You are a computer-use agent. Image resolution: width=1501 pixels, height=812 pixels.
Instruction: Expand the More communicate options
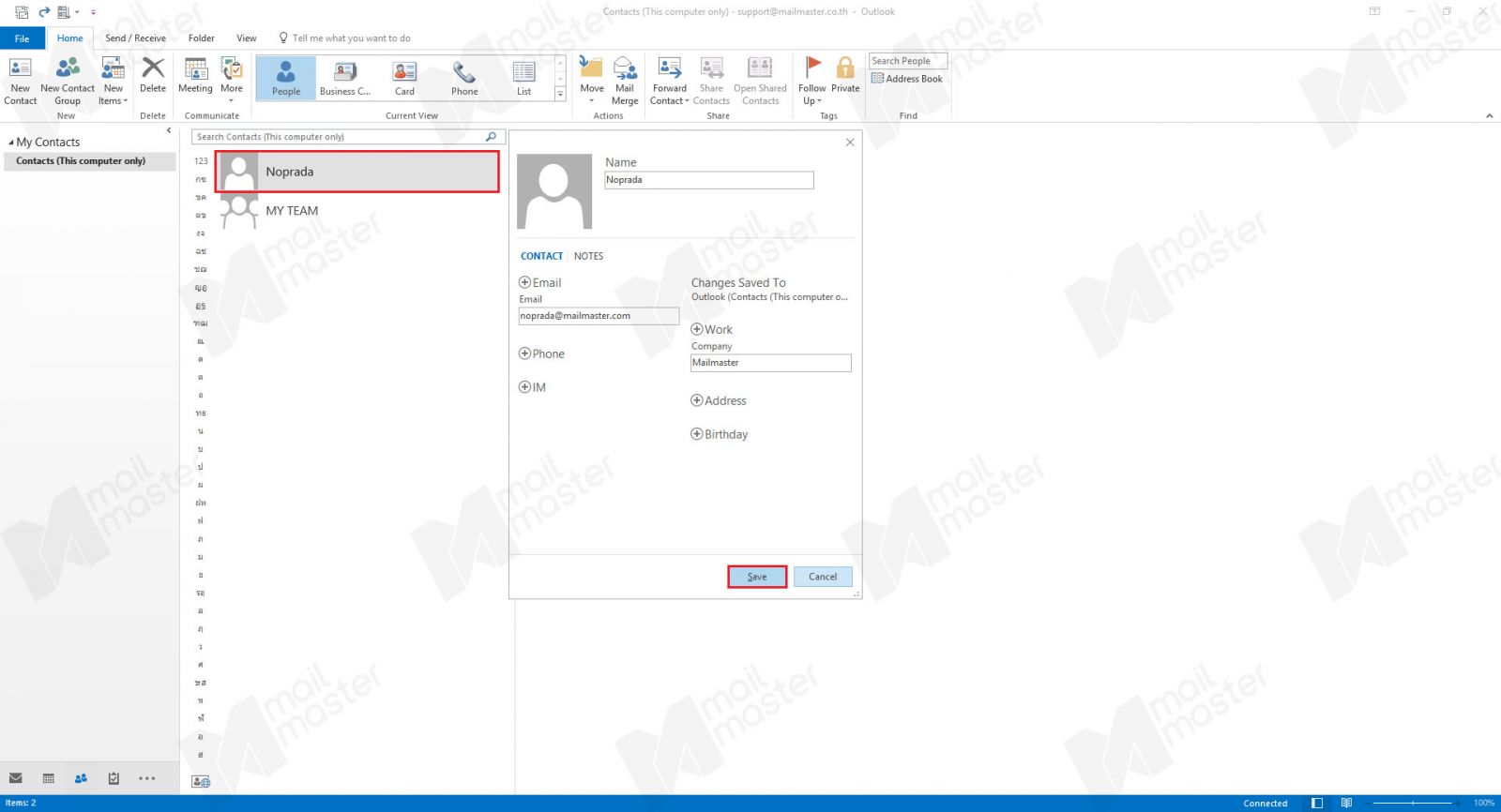[x=232, y=81]
